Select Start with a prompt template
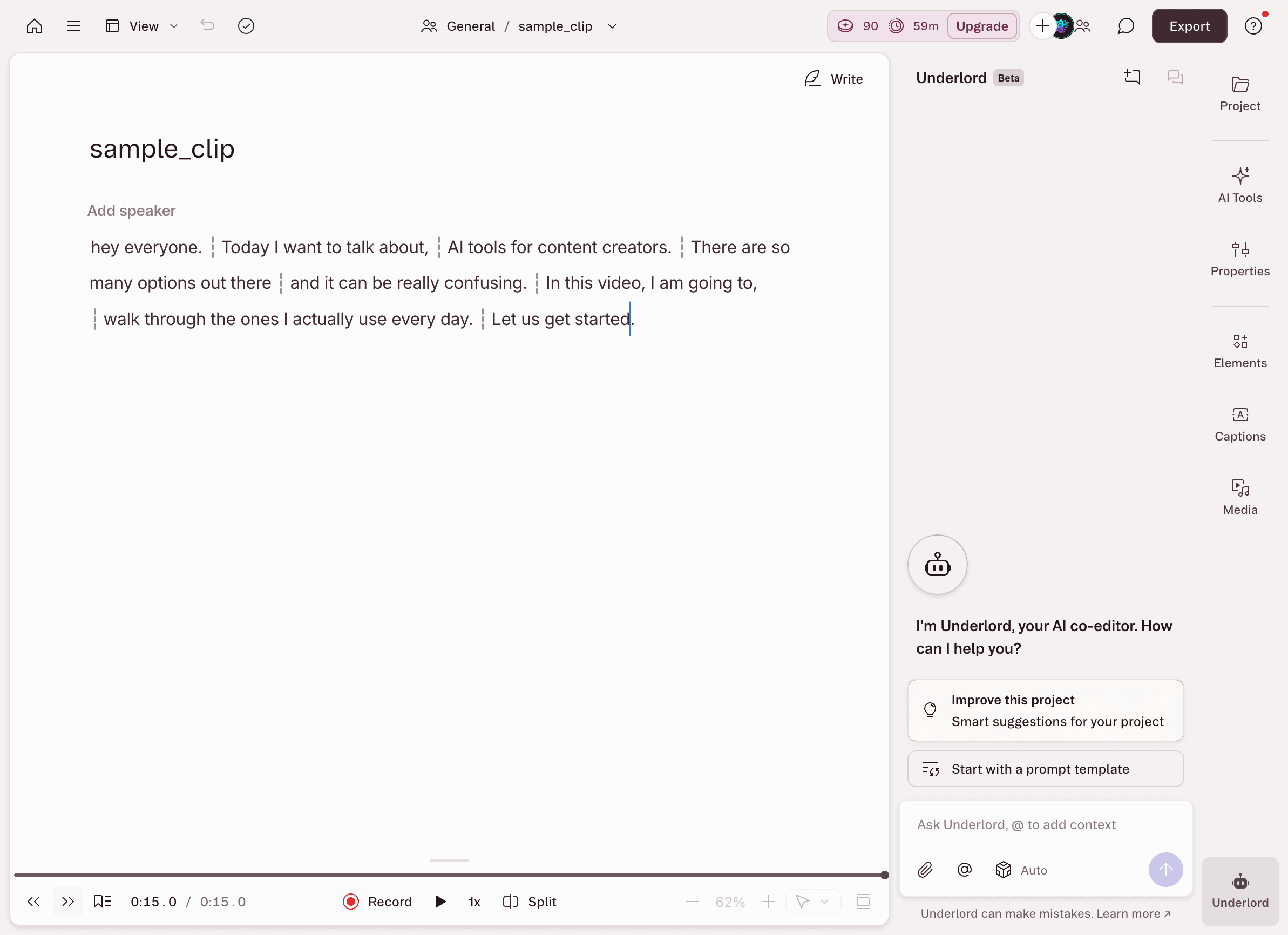Viewport: 1288px width, 935px height. point(1045,769)
